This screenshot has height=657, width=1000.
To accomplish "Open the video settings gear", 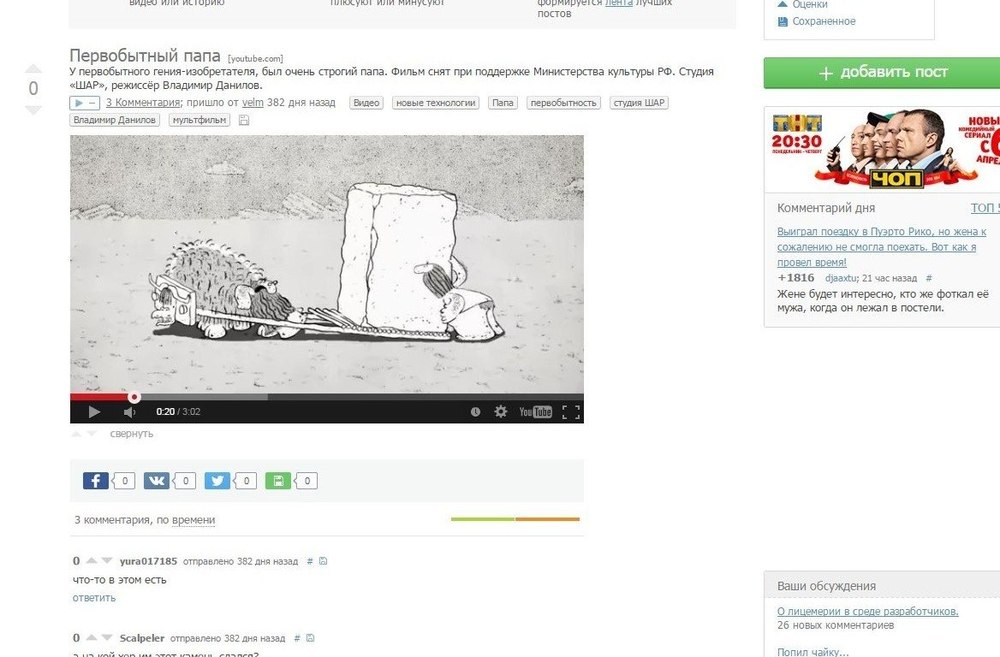I will 501,412.
